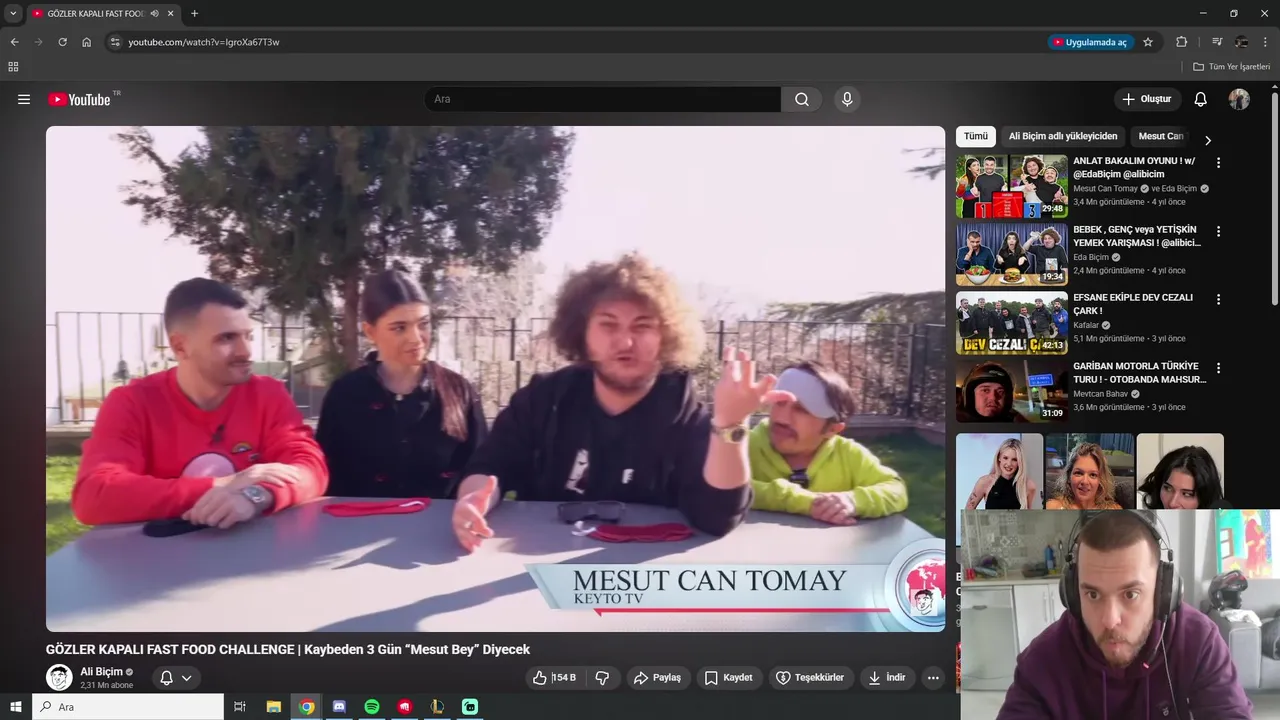The image size is (1280, 720).
Task: Click the search magnifier button
Action: pos(802,99)
